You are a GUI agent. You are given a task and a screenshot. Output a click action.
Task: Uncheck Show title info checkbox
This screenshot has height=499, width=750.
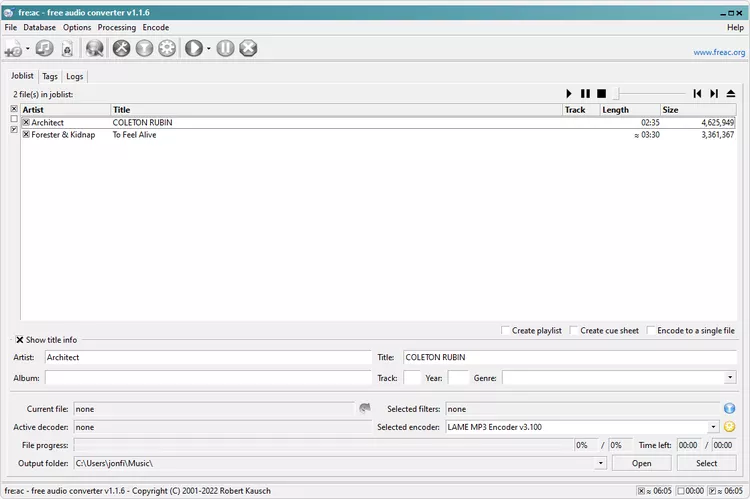(x=20, y=340)
